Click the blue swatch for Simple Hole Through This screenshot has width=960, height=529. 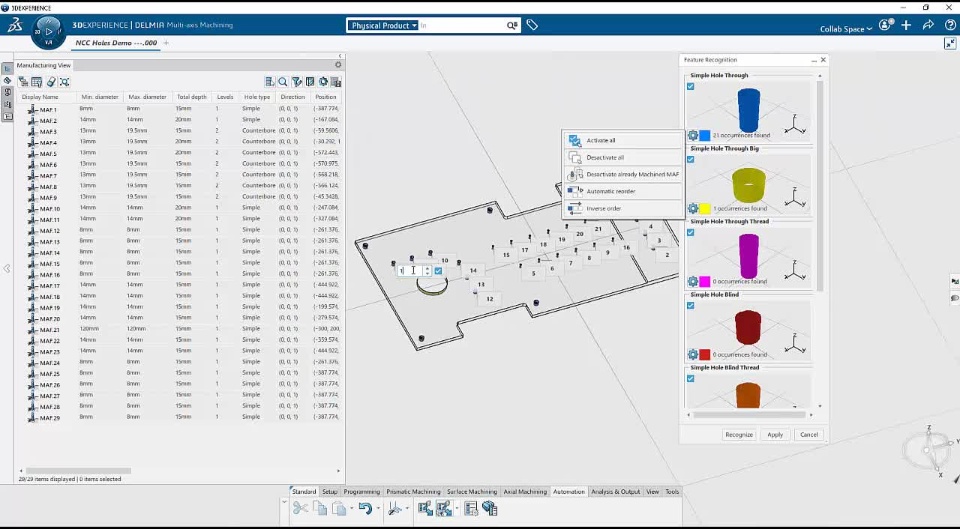pyautogui.click(x=705, y=135)
